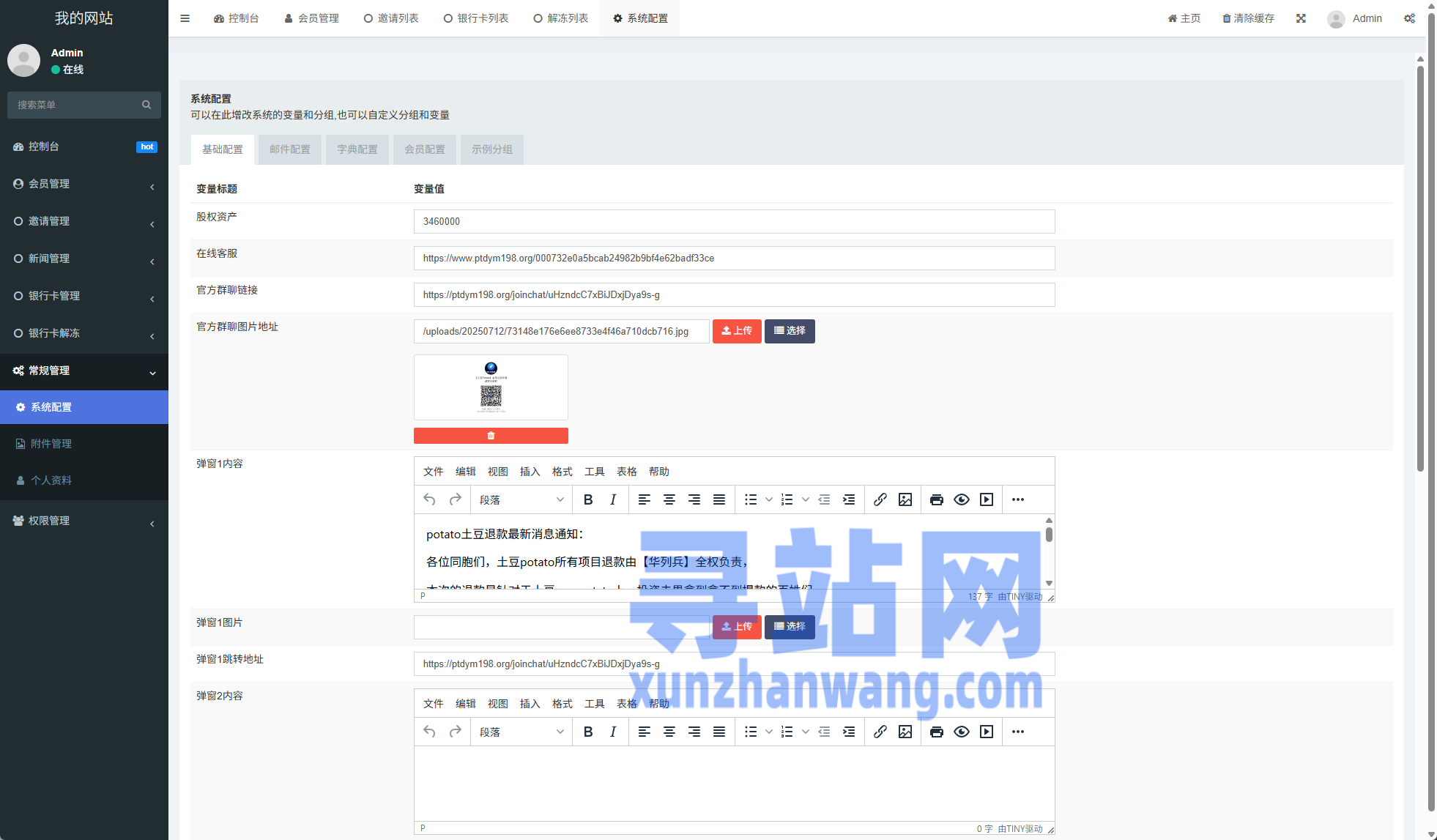Expand 新闻管理 sidebar menu
Image resolution: width=1437 pixels, height=840 pixels.
[x=84, y=259]
